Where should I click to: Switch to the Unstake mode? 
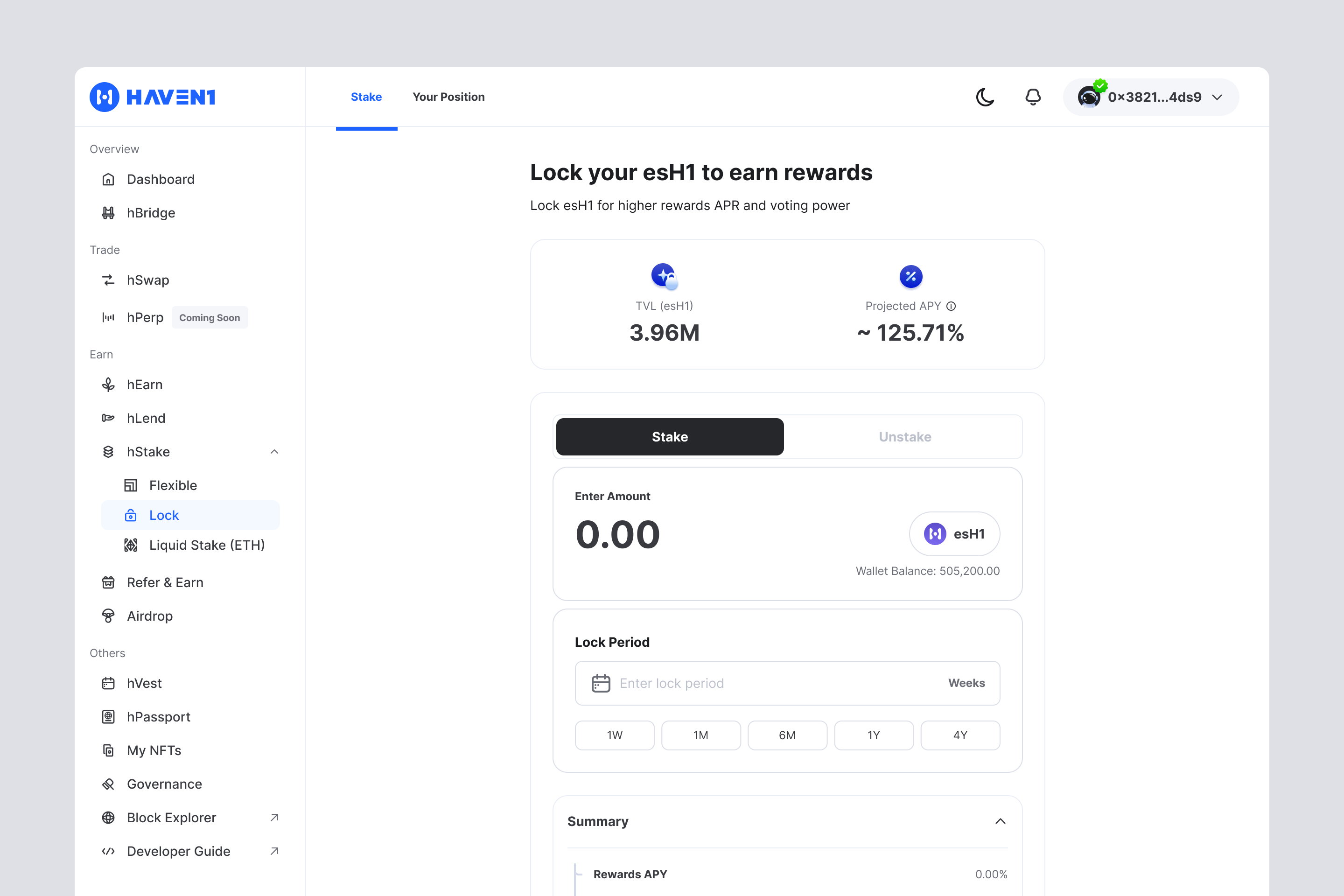tap(904, 437)
